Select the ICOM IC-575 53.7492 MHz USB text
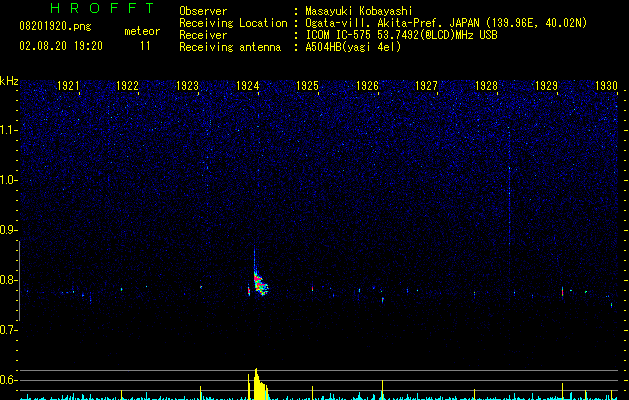 tap(402, 35)
